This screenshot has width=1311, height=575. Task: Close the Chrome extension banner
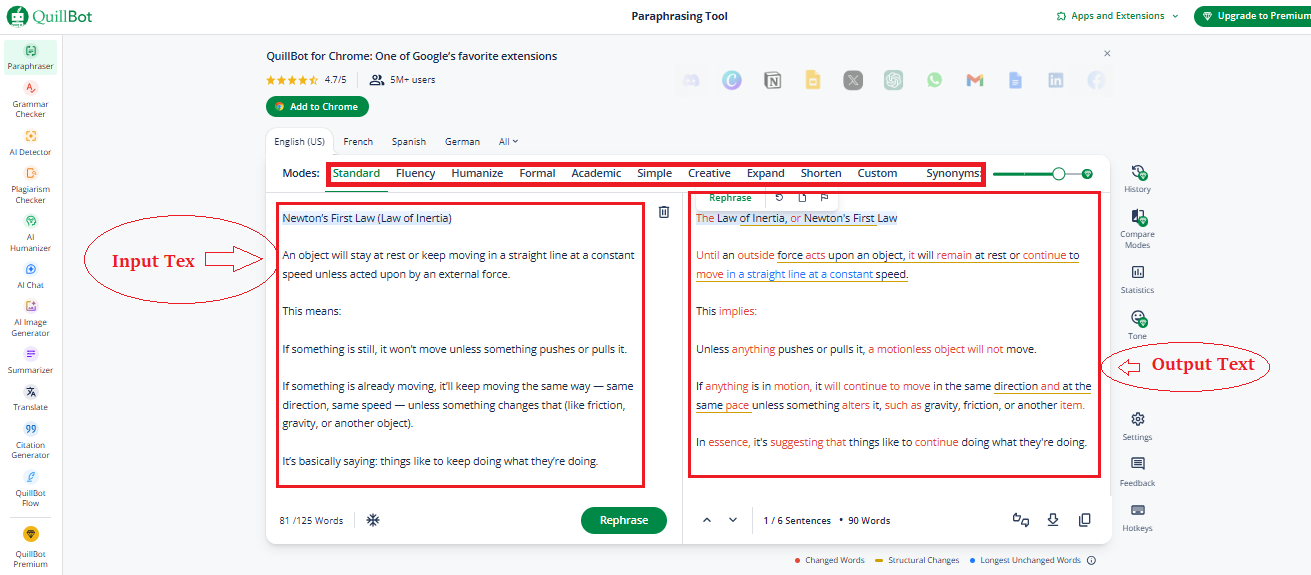click(x=1107, y=53)
